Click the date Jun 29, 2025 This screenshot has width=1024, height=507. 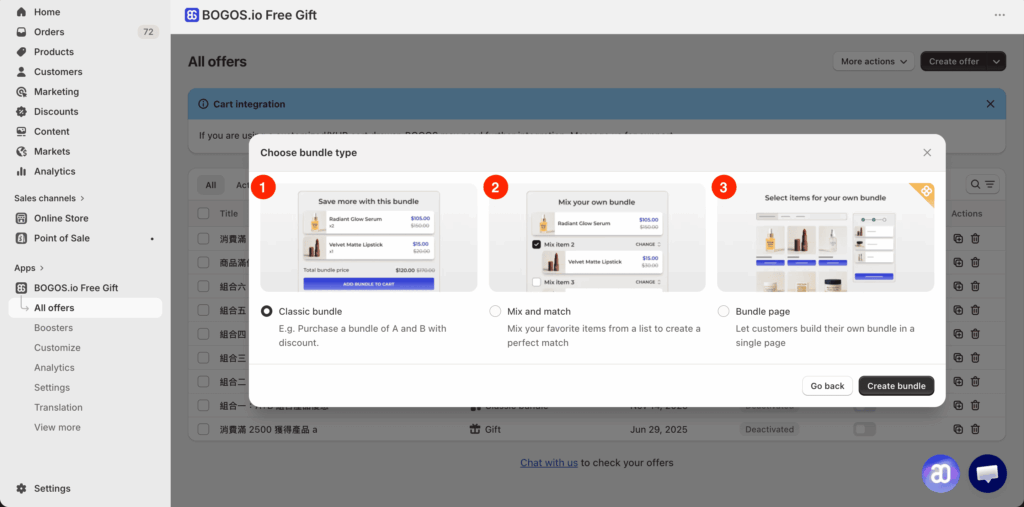click(658, 429)
